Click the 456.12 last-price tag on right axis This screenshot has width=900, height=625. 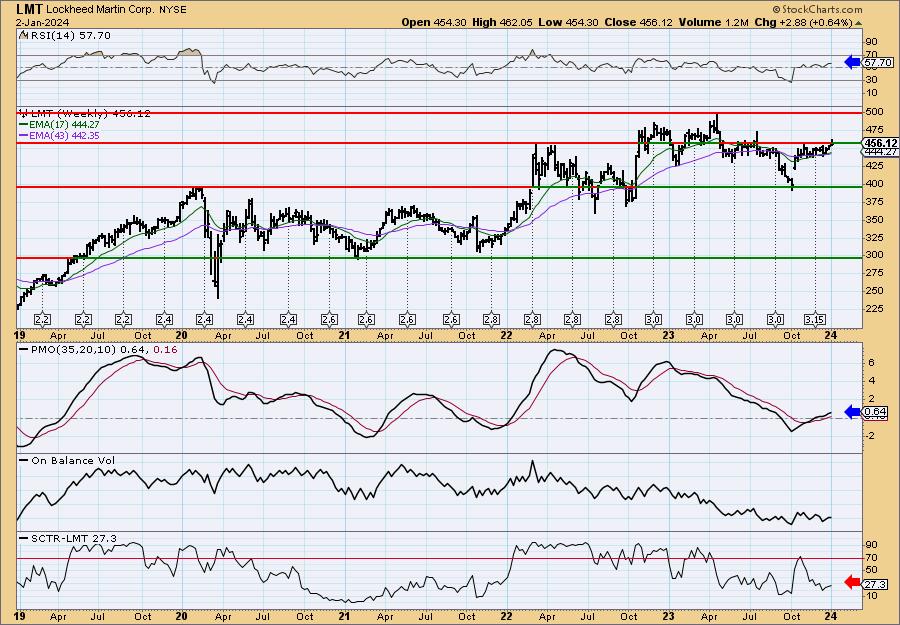[x=881, y=142]
